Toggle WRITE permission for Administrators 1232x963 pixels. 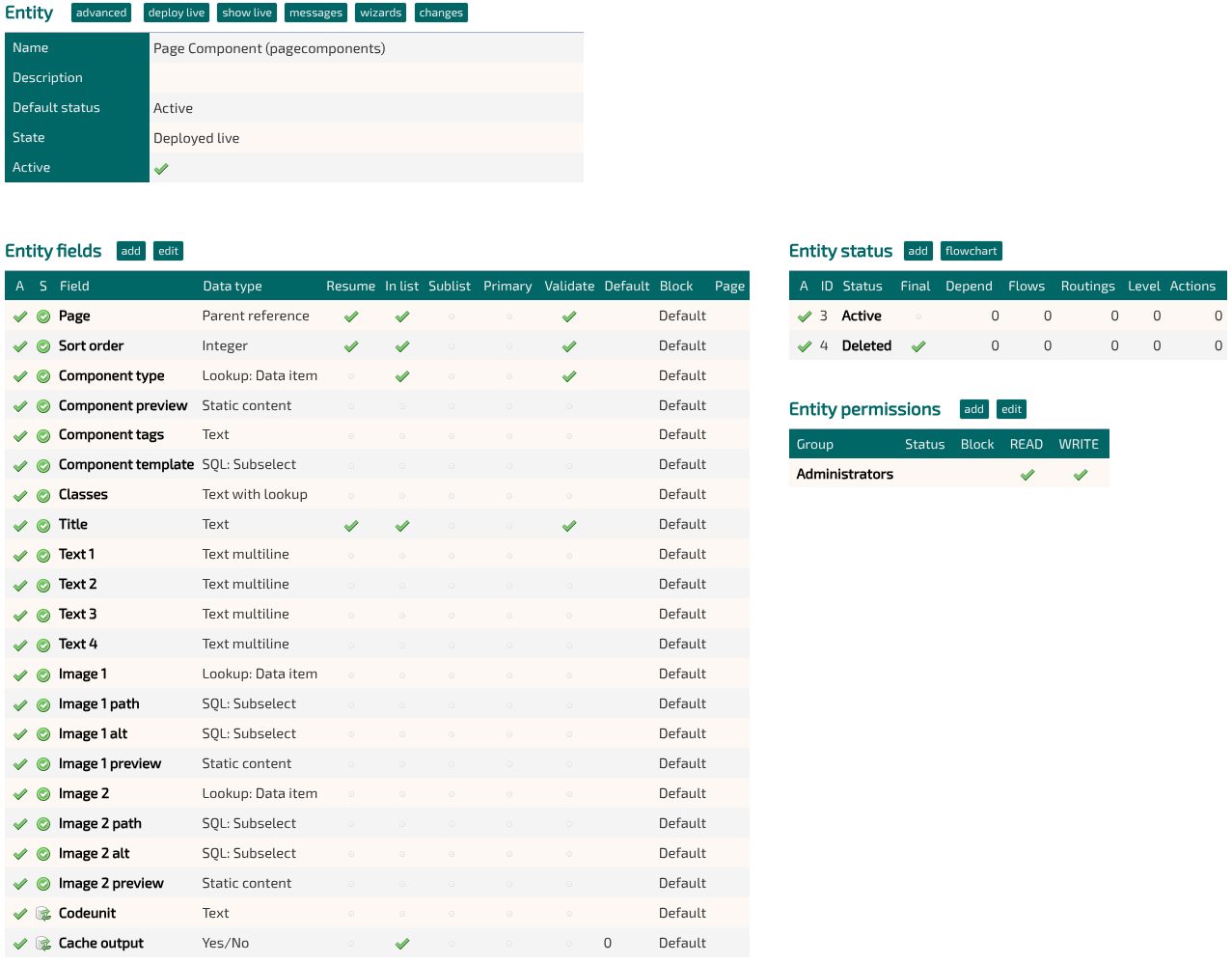(1081, 475)
